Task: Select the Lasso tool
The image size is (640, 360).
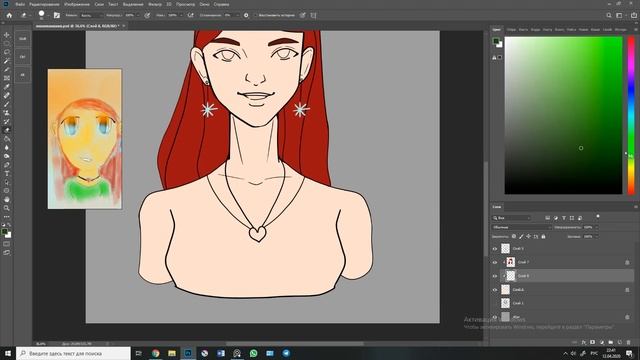Action: 7,52
